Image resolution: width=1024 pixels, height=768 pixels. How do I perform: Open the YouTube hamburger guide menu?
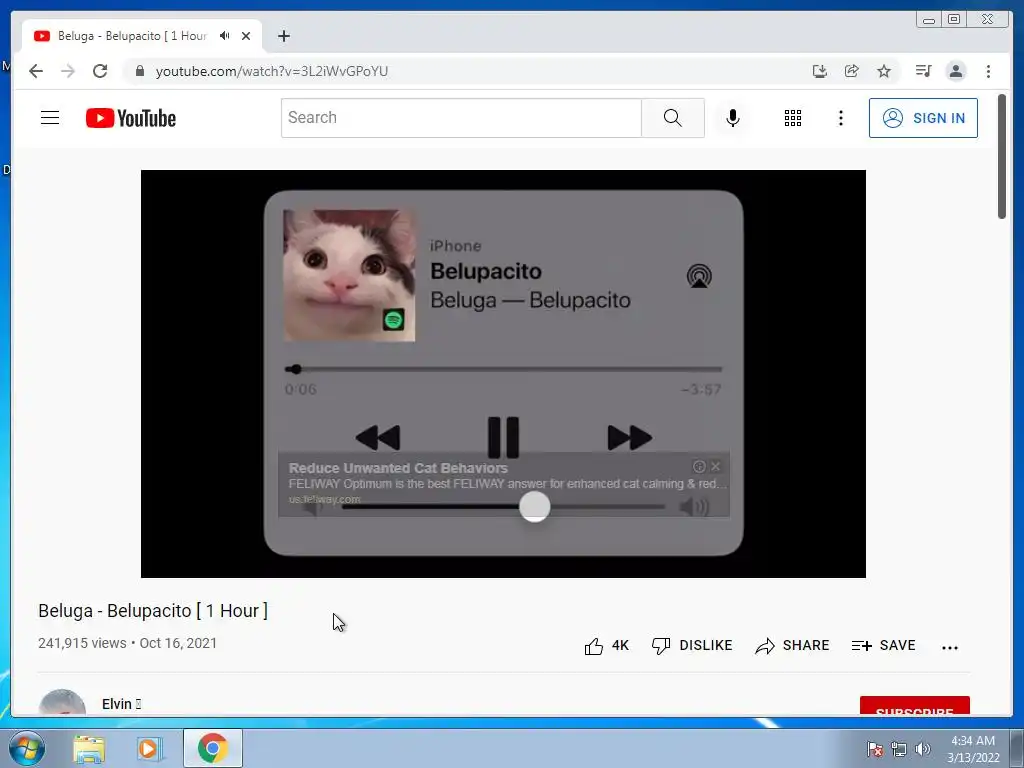(x=50, y=118)
